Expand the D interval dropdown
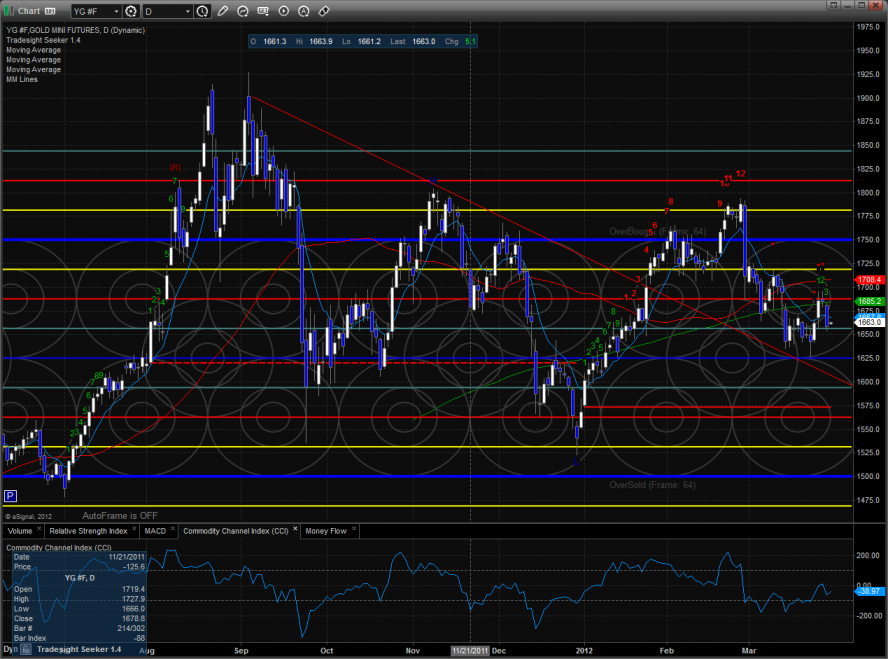The width and height of the screenshot is (888, 659). [187, 12]
